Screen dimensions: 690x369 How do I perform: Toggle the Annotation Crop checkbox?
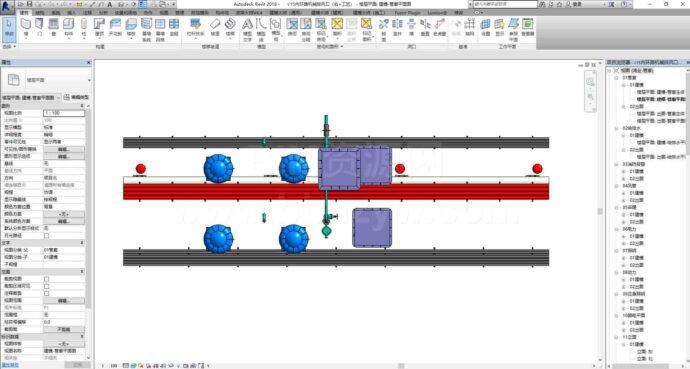(x=46, y=293)
